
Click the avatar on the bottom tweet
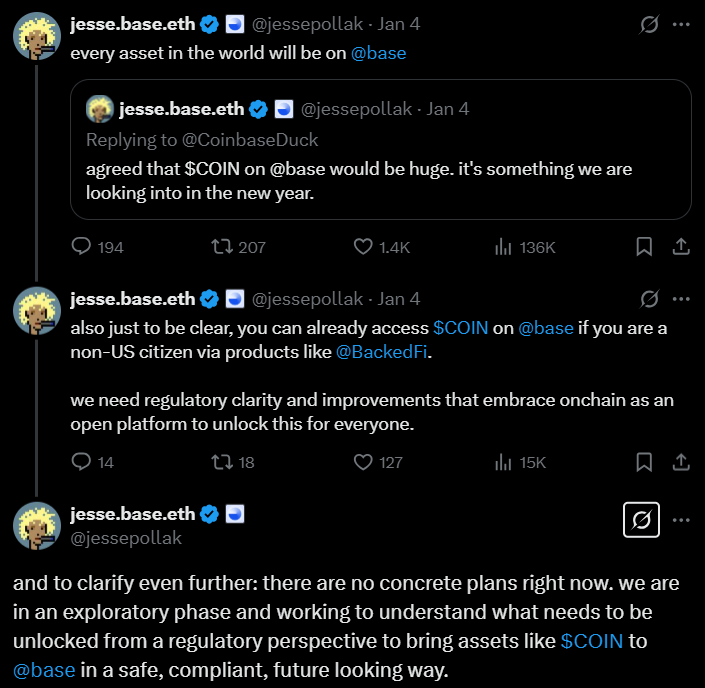tap(36, 526)
